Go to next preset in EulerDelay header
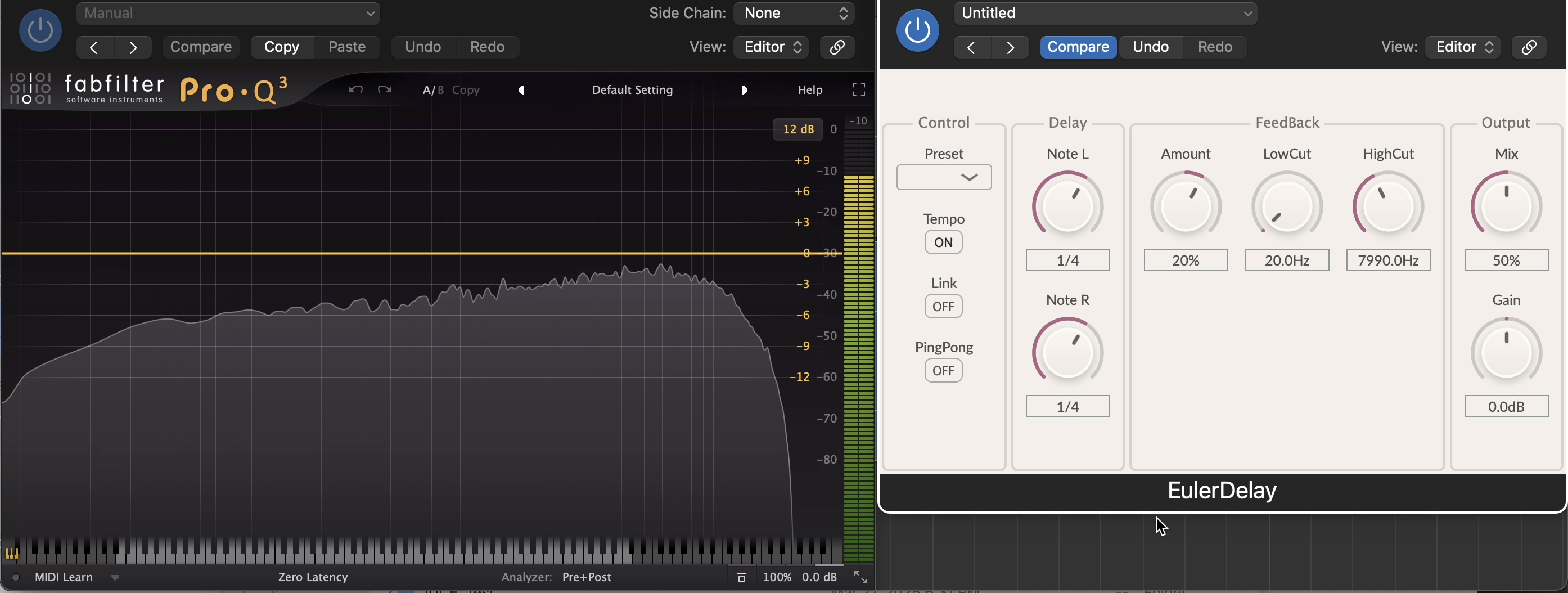The height and width of the screenshot is (593, 1568). click(1010, 47)
